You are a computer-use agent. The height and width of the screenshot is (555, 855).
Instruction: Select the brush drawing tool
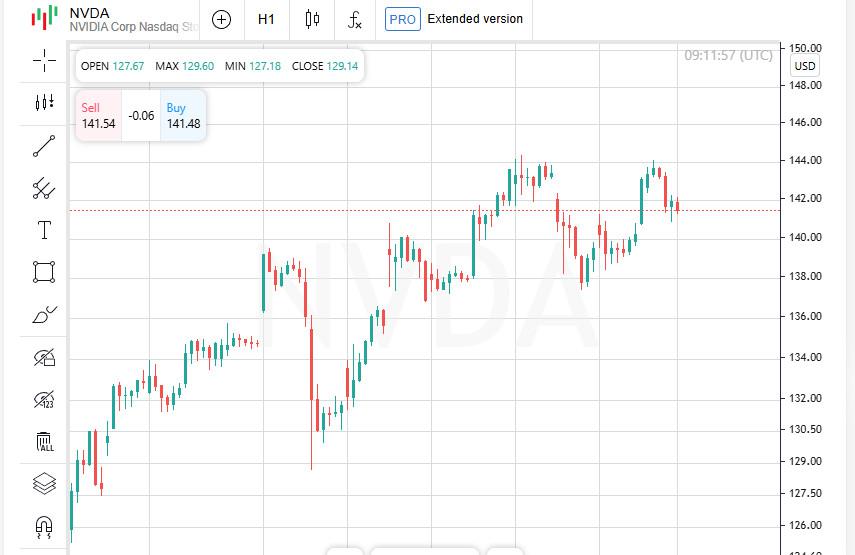click(x=44, y=315)
